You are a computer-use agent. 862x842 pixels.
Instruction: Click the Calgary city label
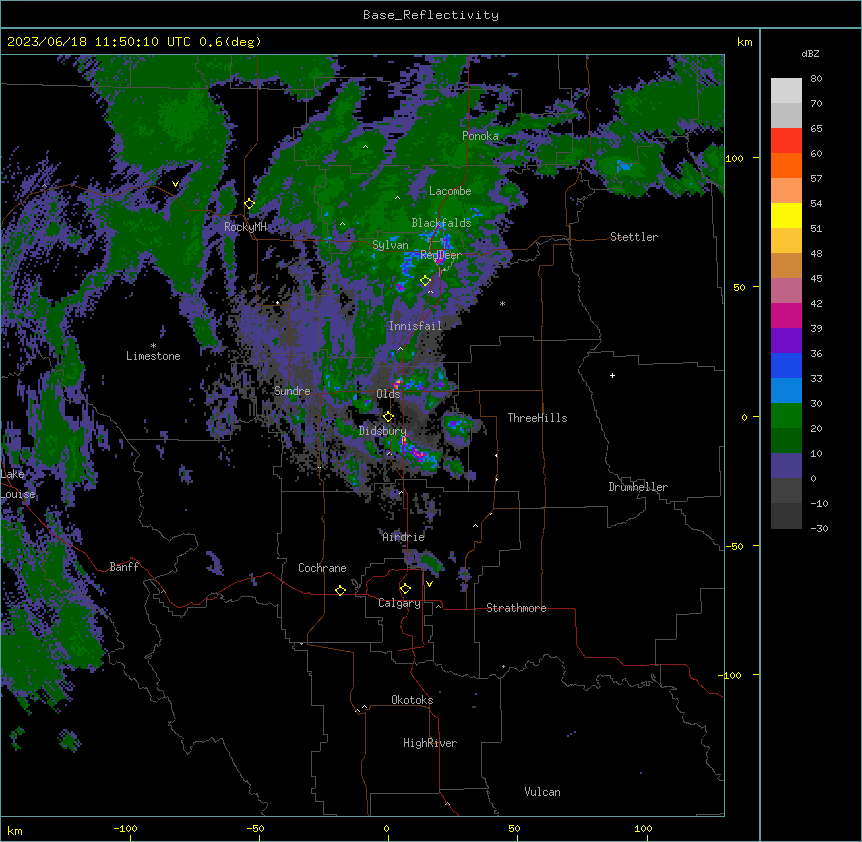[399, 603]
